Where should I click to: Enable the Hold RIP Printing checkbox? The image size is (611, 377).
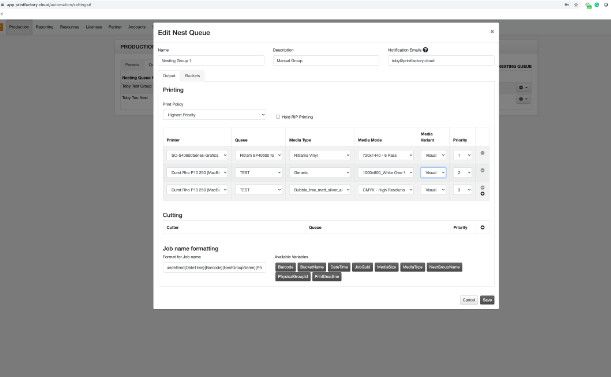278,117
